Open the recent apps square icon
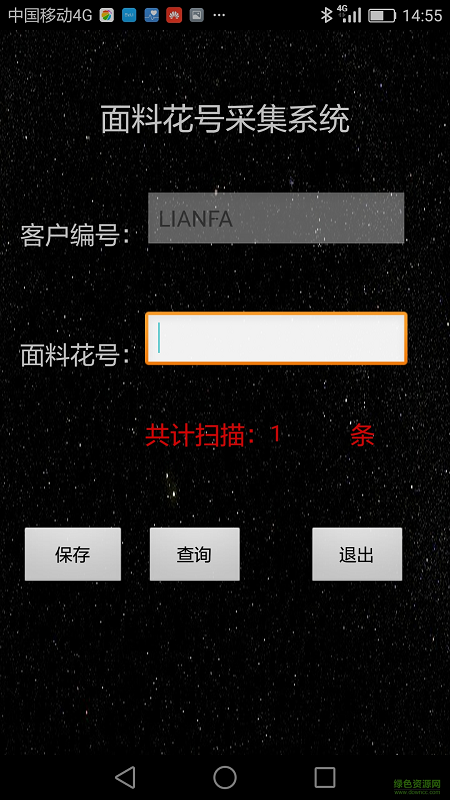450x800 pixels. [324, 778]
